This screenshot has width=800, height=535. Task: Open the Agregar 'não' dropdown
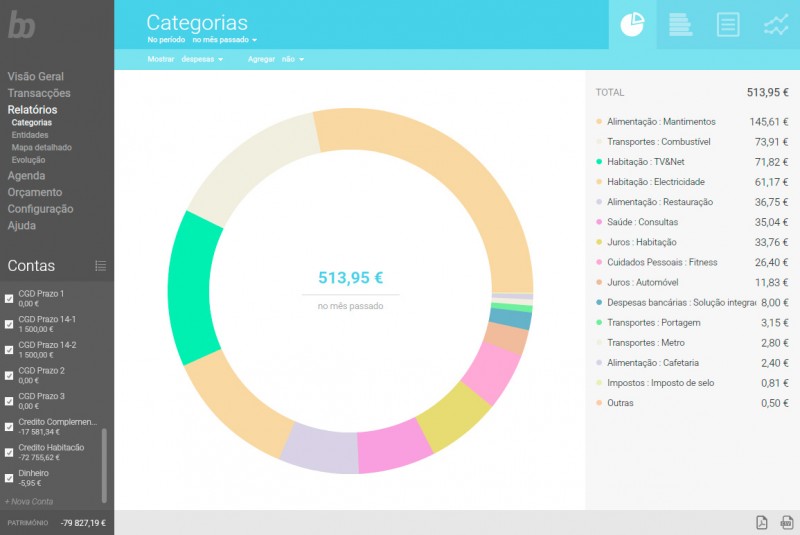pyautogui.click(x=293, y=60)
